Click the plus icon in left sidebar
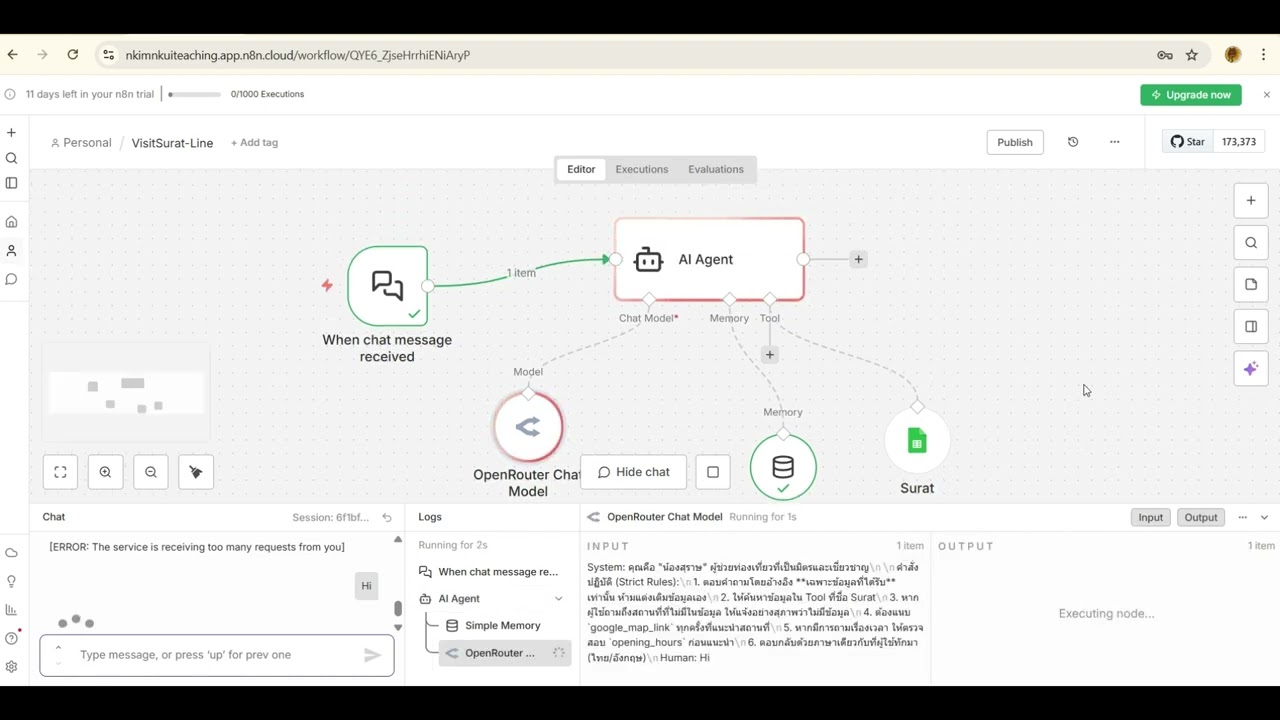The image size is (1280, 720). pyautogui.click(x=12, y=133)
